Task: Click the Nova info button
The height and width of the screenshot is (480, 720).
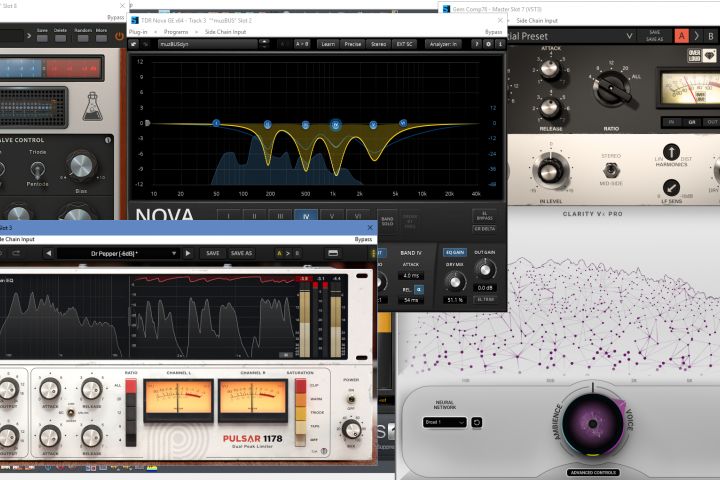Action: pos(500,44)
